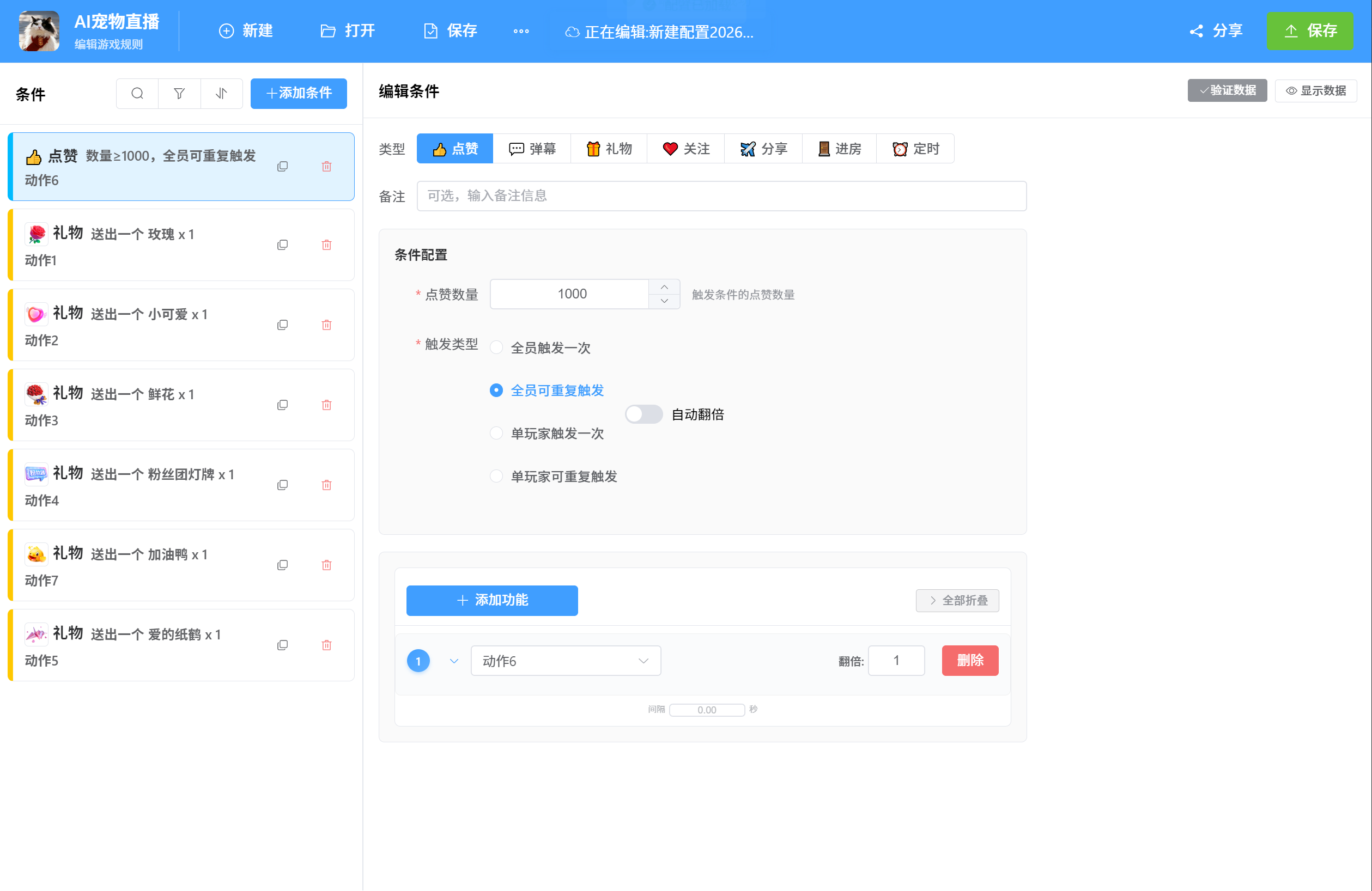1372x891 pixels.
Task: Switch condition type to 定时 tab
Action: 915,149
